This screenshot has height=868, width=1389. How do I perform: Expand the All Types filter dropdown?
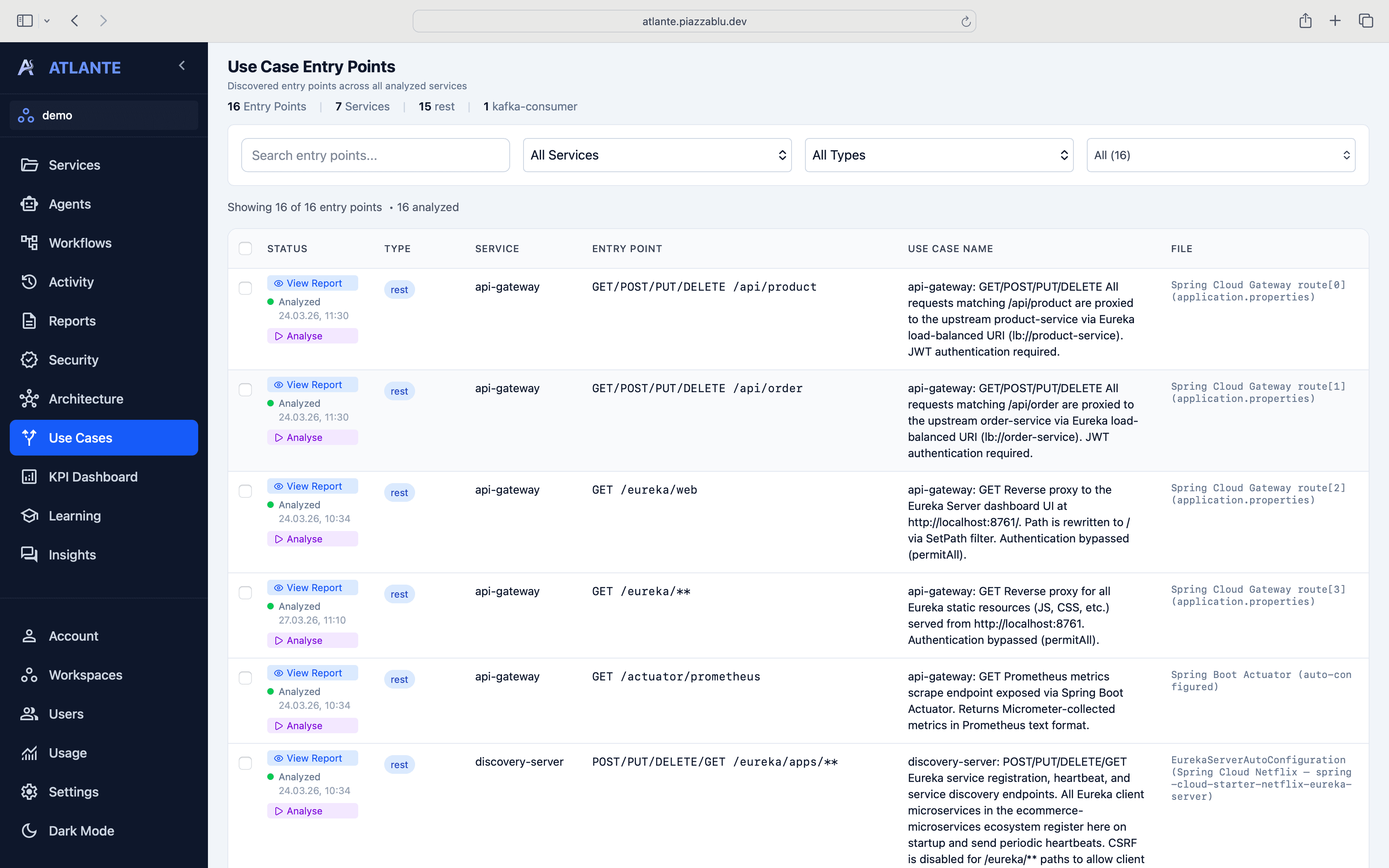click(938, 155)
